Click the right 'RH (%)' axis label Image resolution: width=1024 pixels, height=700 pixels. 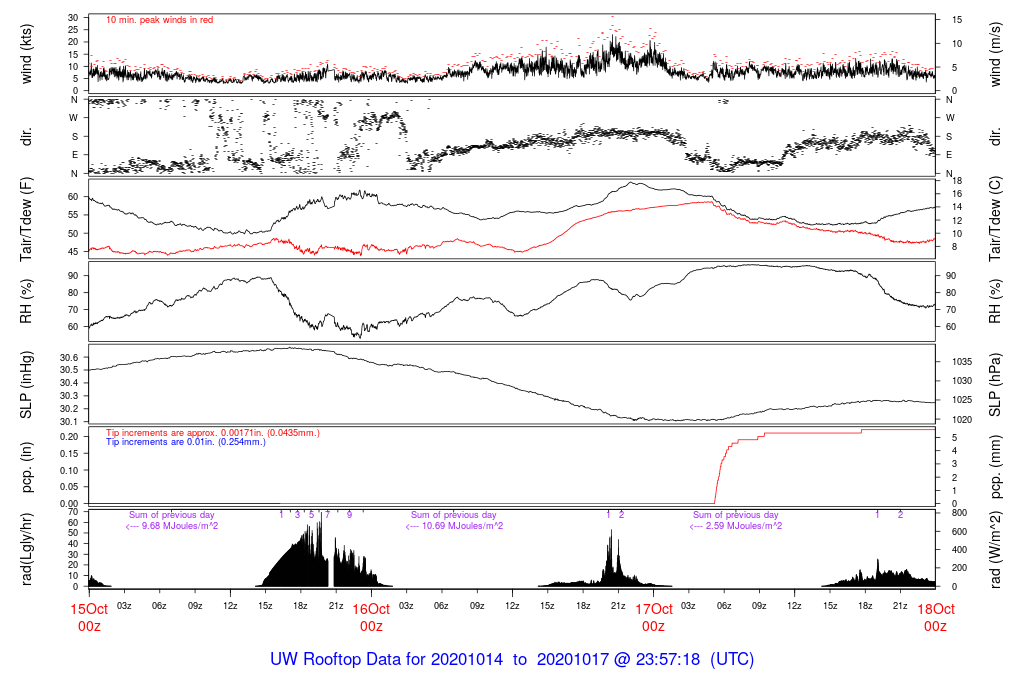pos(995,302)
